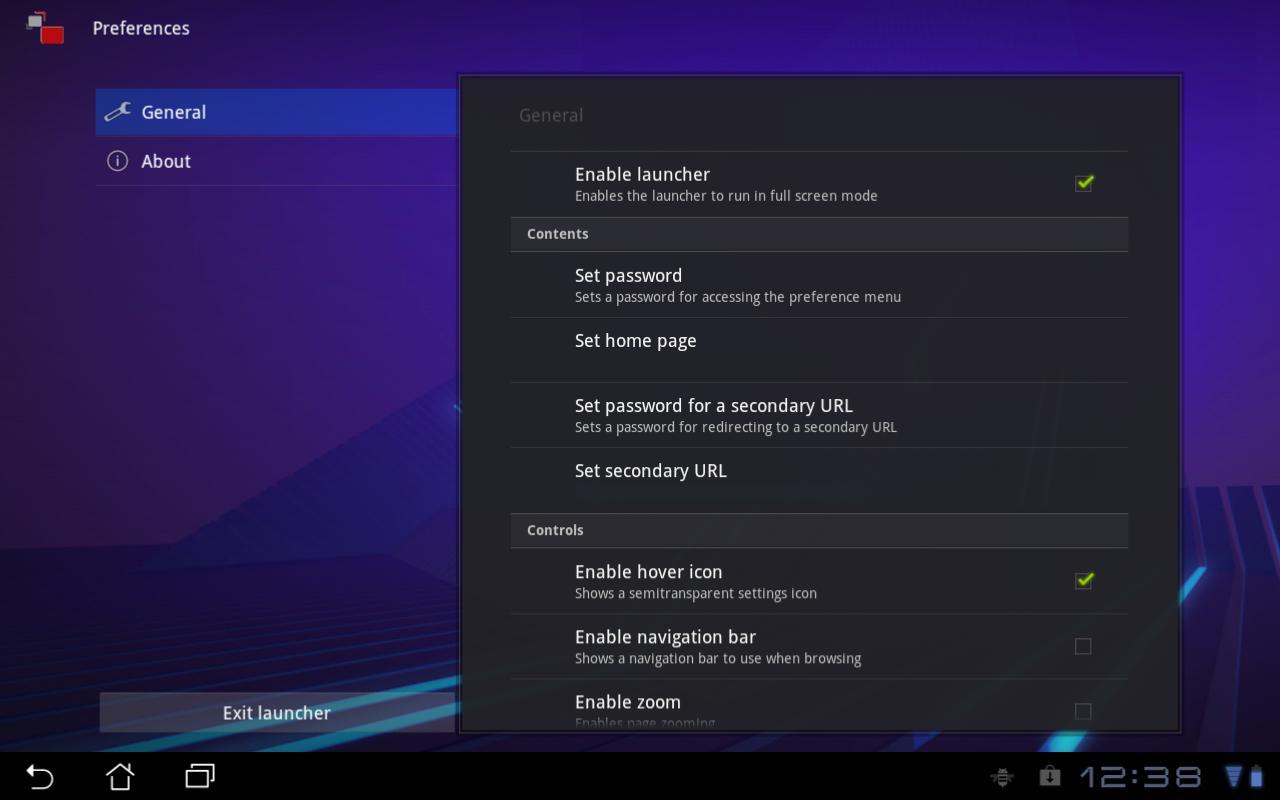The height and width of the screenshot is (800, 1280).
Task: Open Recent Apps from the navigation bar
Action: (199, 776)
